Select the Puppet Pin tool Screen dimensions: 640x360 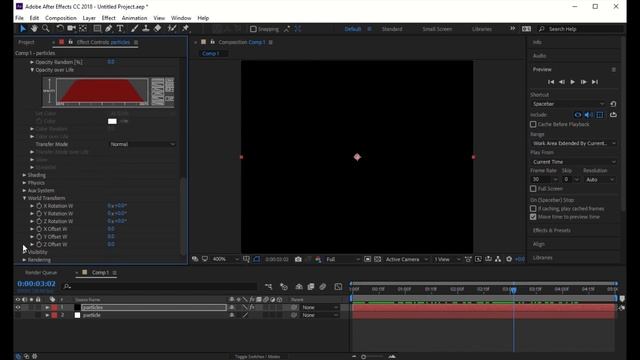click(185, 29)
